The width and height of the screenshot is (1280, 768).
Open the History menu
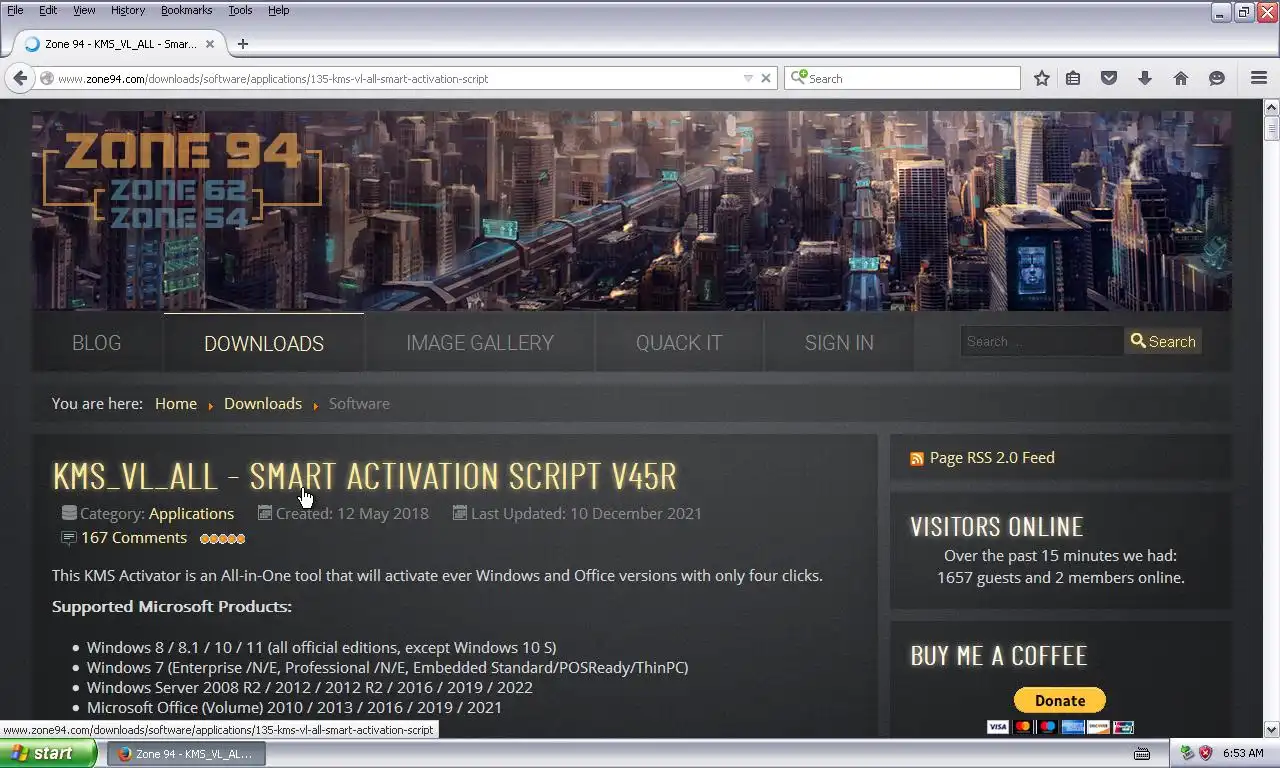(x=128, y=10)
